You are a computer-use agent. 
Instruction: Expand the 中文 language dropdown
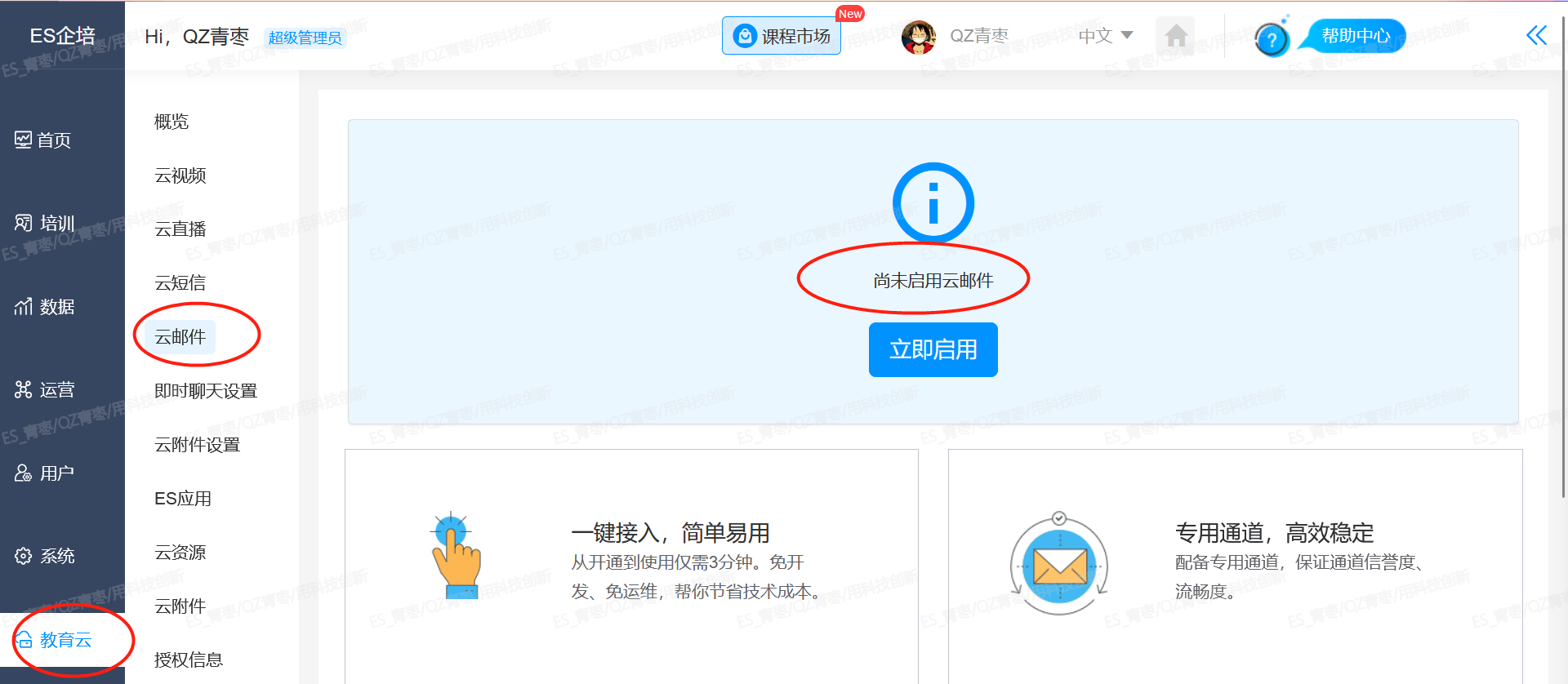pyautogui.click(x=1105, y=36)
